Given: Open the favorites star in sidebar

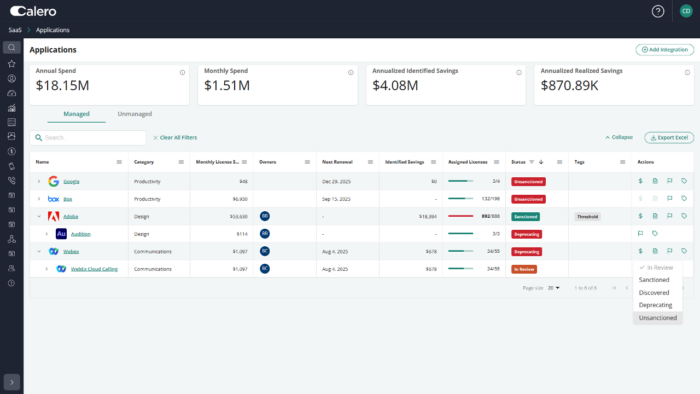Looking at the screenshot, I should coord(12,64).
